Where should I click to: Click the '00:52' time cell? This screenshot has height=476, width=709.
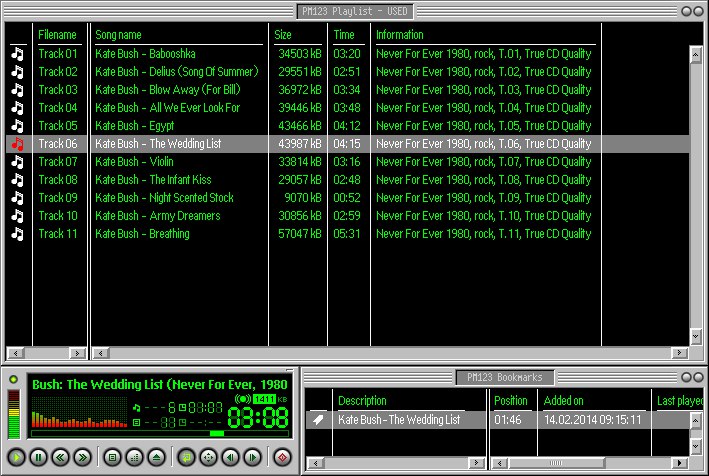[347, 198]
